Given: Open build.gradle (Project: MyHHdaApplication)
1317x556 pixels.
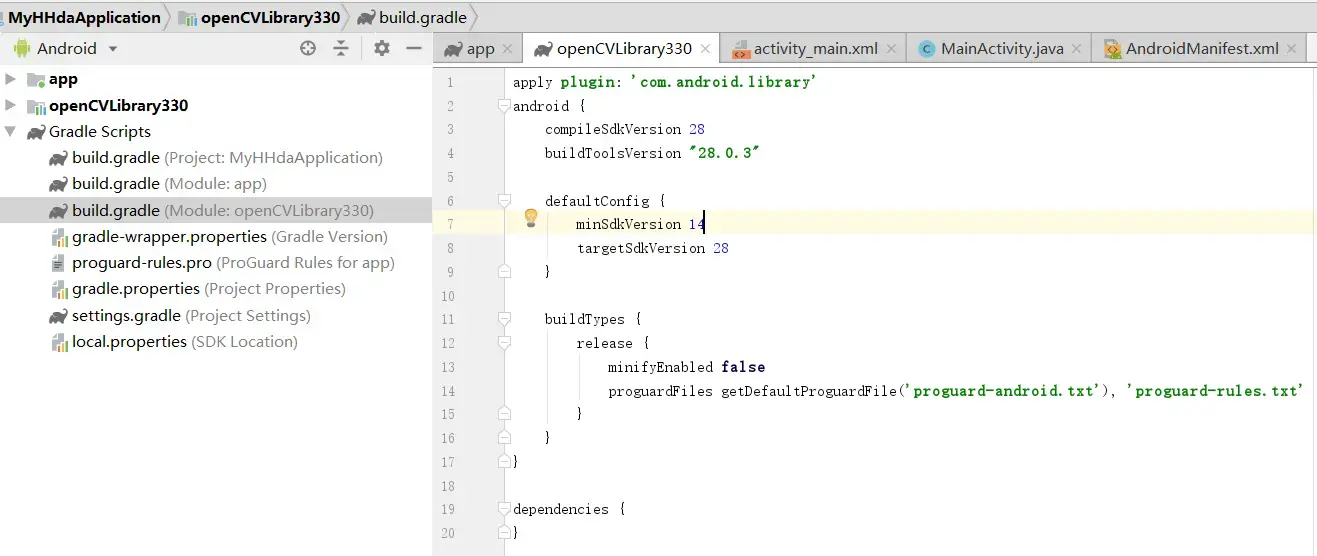Looking at the screenshot, I should [227, 157].
